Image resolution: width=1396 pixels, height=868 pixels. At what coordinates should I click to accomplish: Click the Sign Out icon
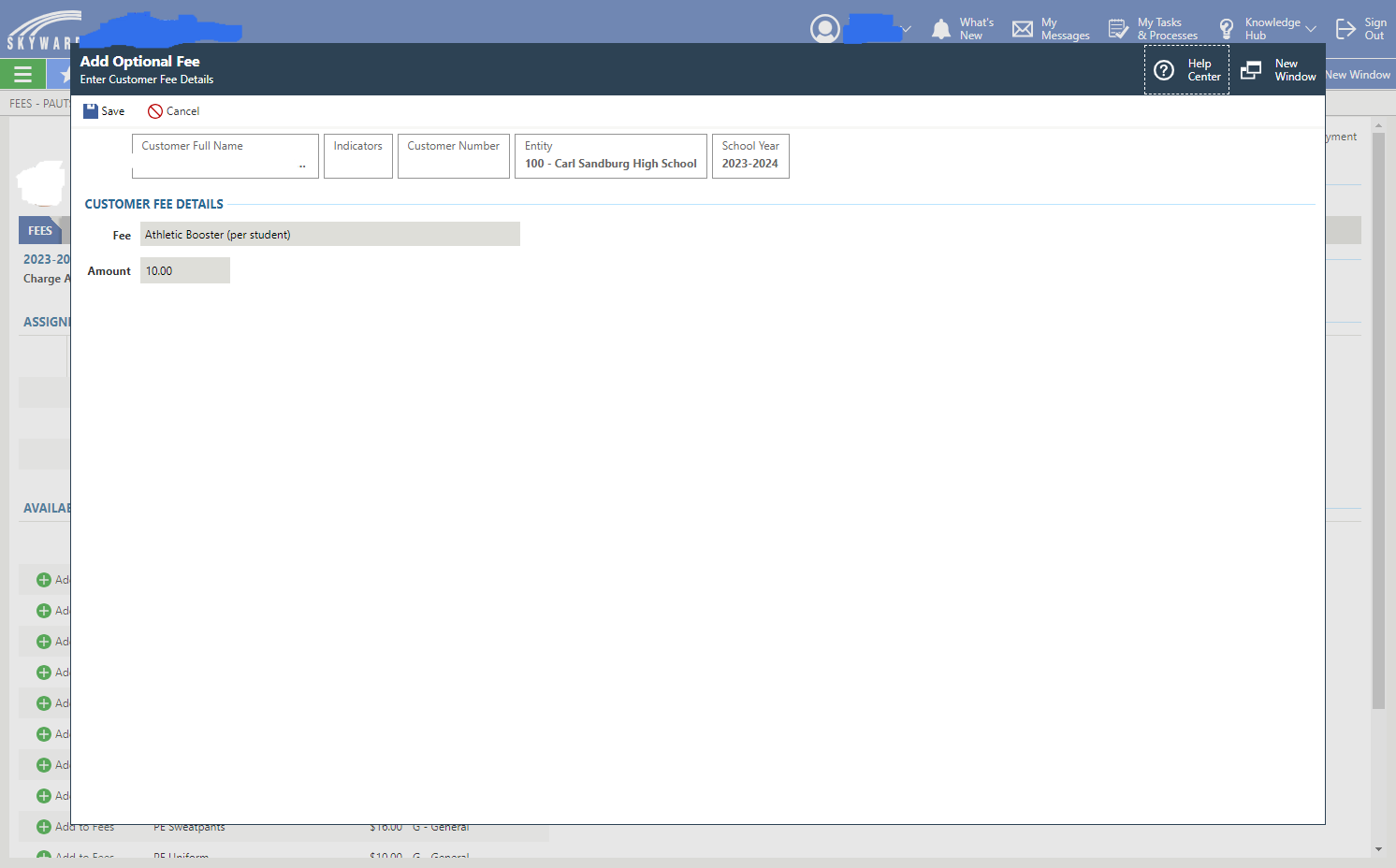tap(1345, 29)
